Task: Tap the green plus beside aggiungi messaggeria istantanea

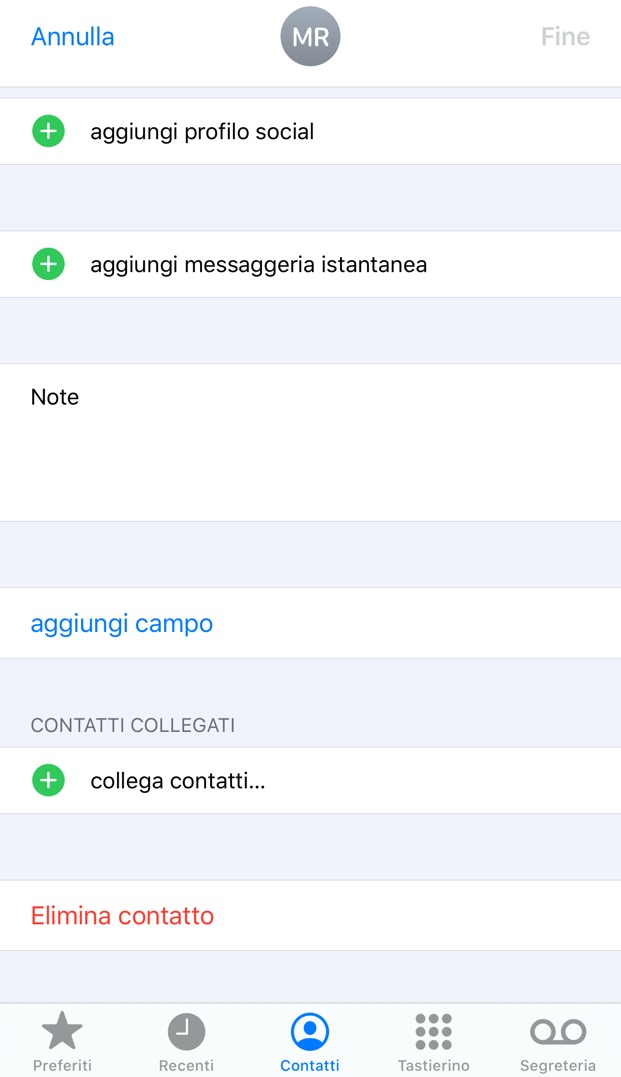Action: 48,264
